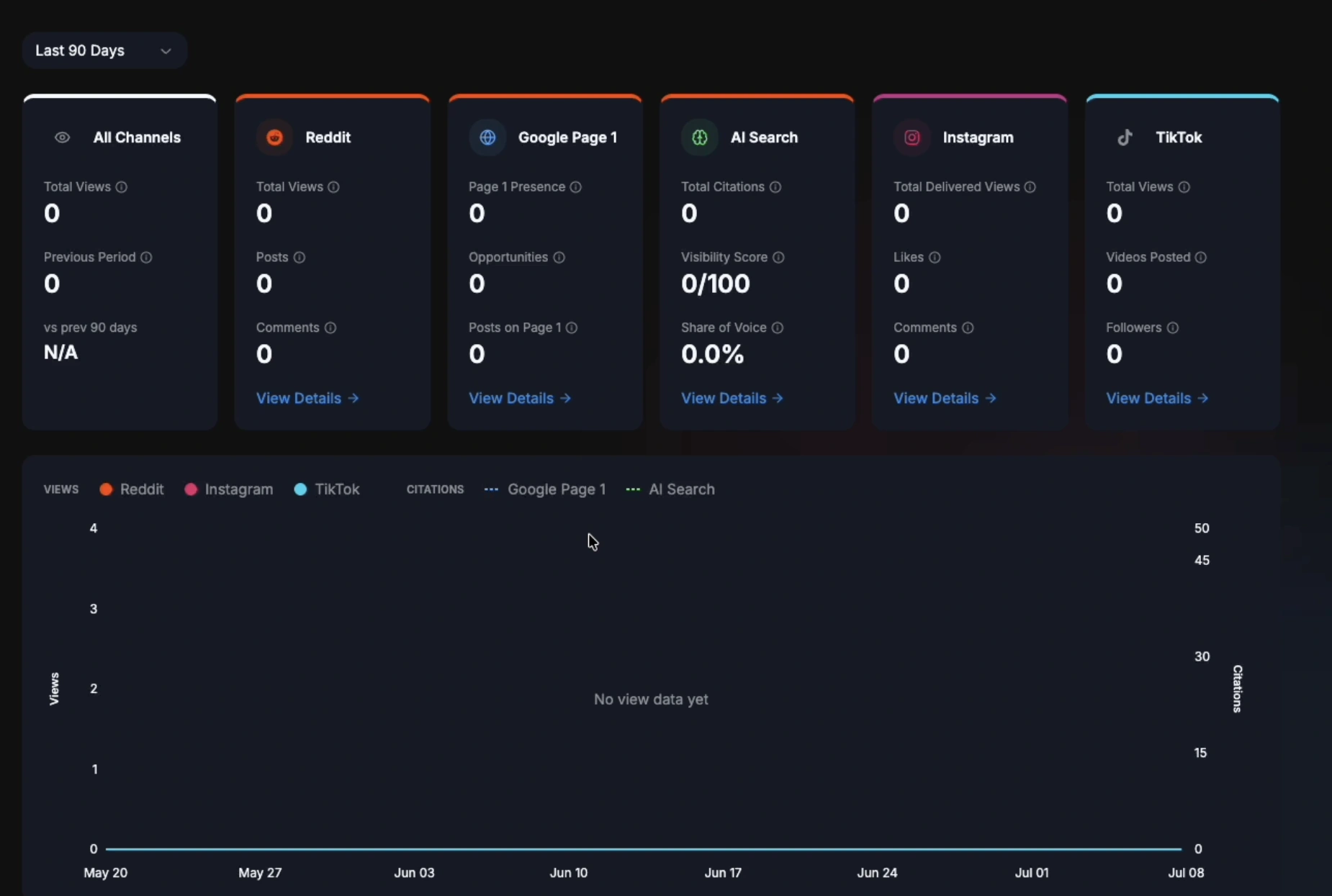The image size is (1332, 896).
Task: Click the Jul 08 date label on chart axis
Action: pos(1186,873)
